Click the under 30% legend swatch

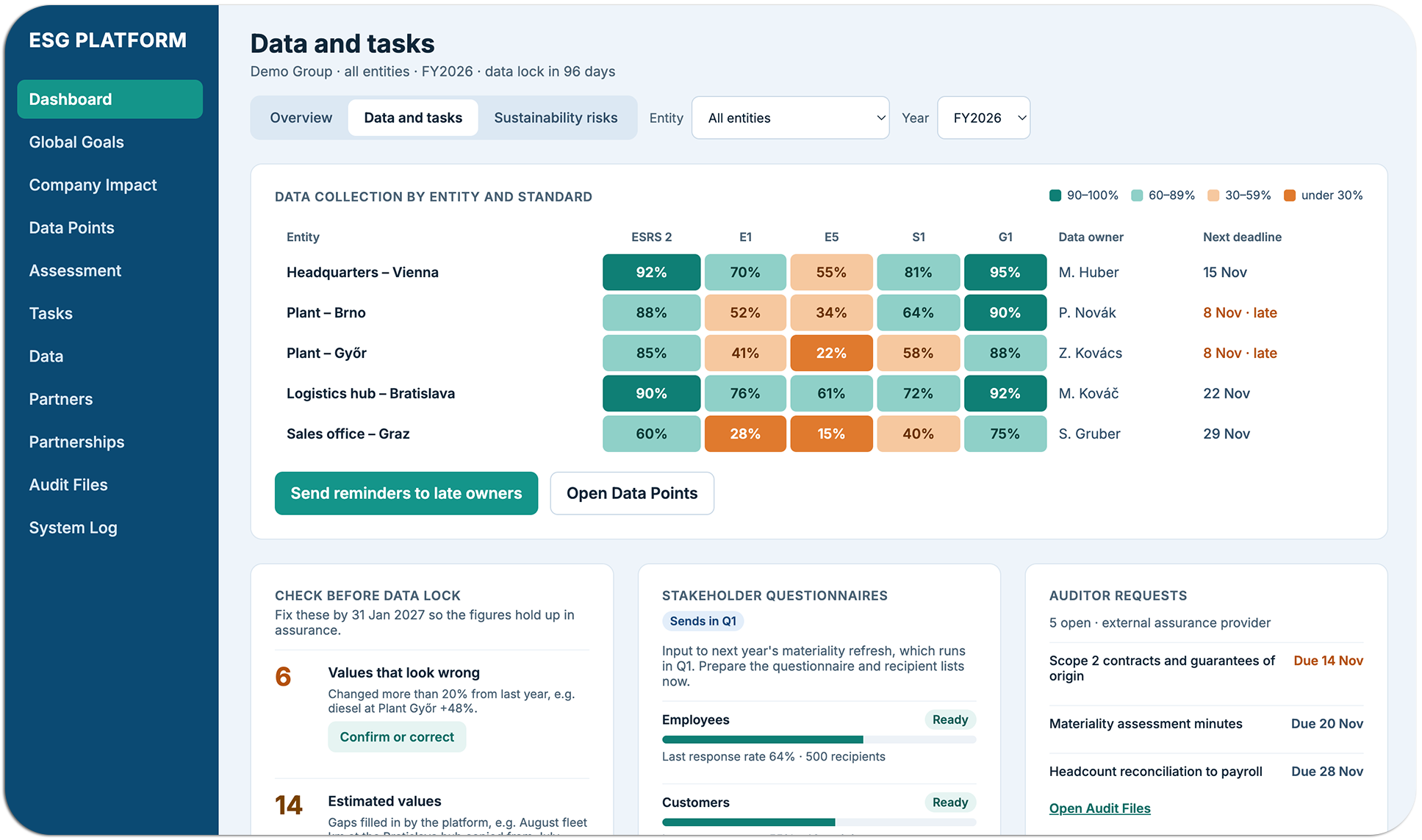point(1289,195)
